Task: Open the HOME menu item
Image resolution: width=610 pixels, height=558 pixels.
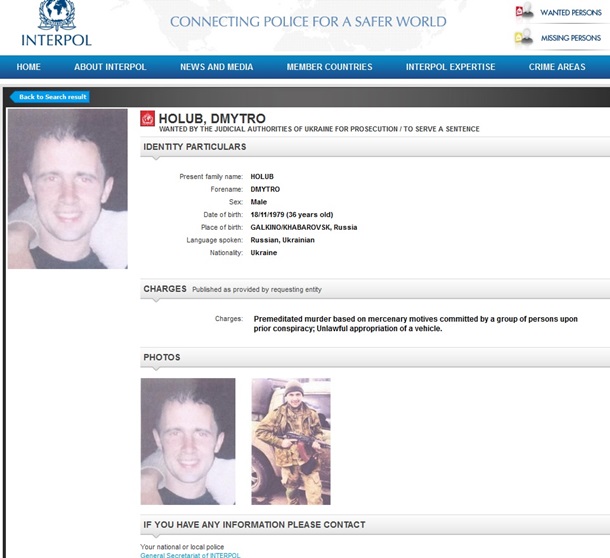Action: click(28, 67)
